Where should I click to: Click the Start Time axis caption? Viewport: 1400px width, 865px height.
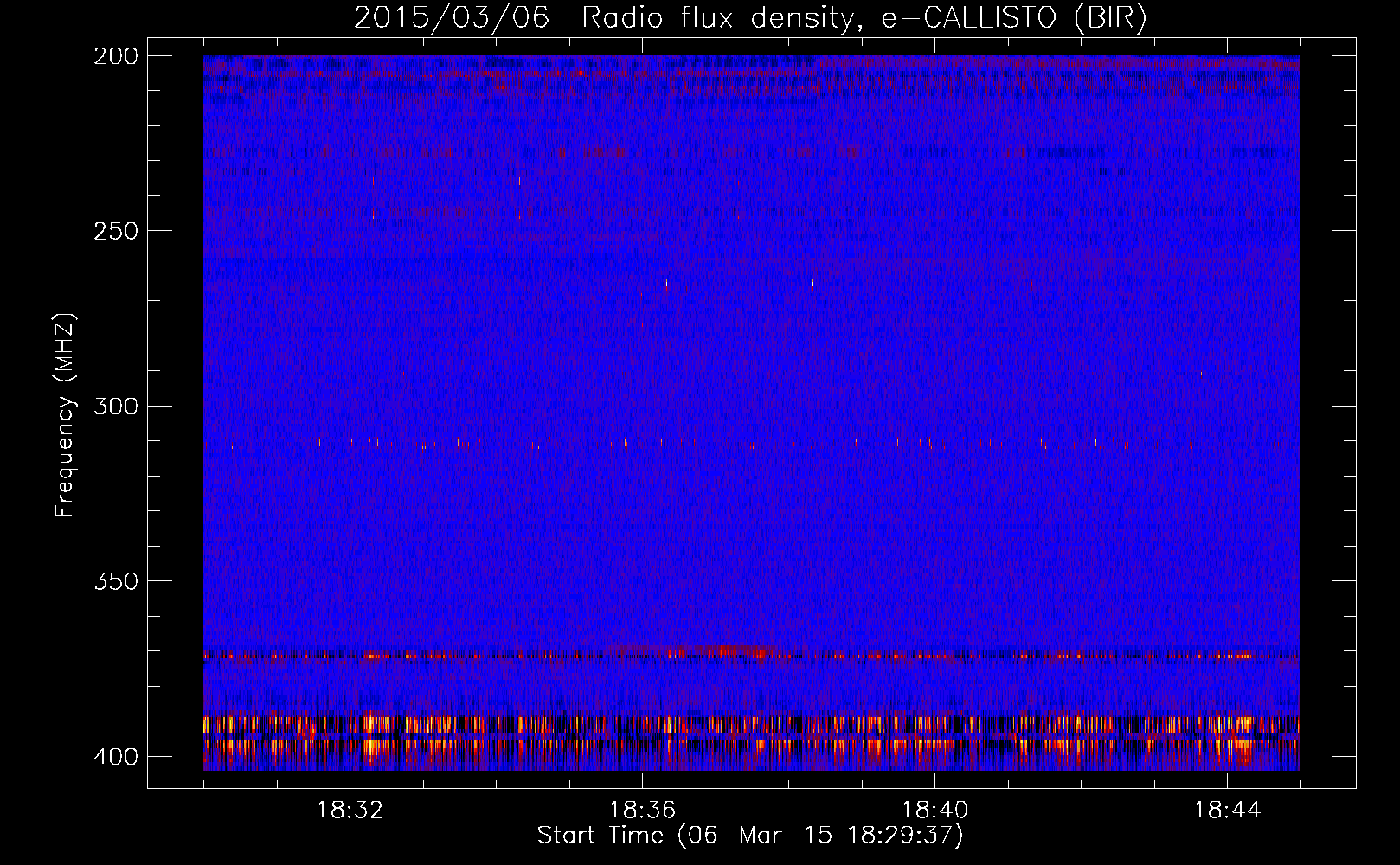click(750, 836)
